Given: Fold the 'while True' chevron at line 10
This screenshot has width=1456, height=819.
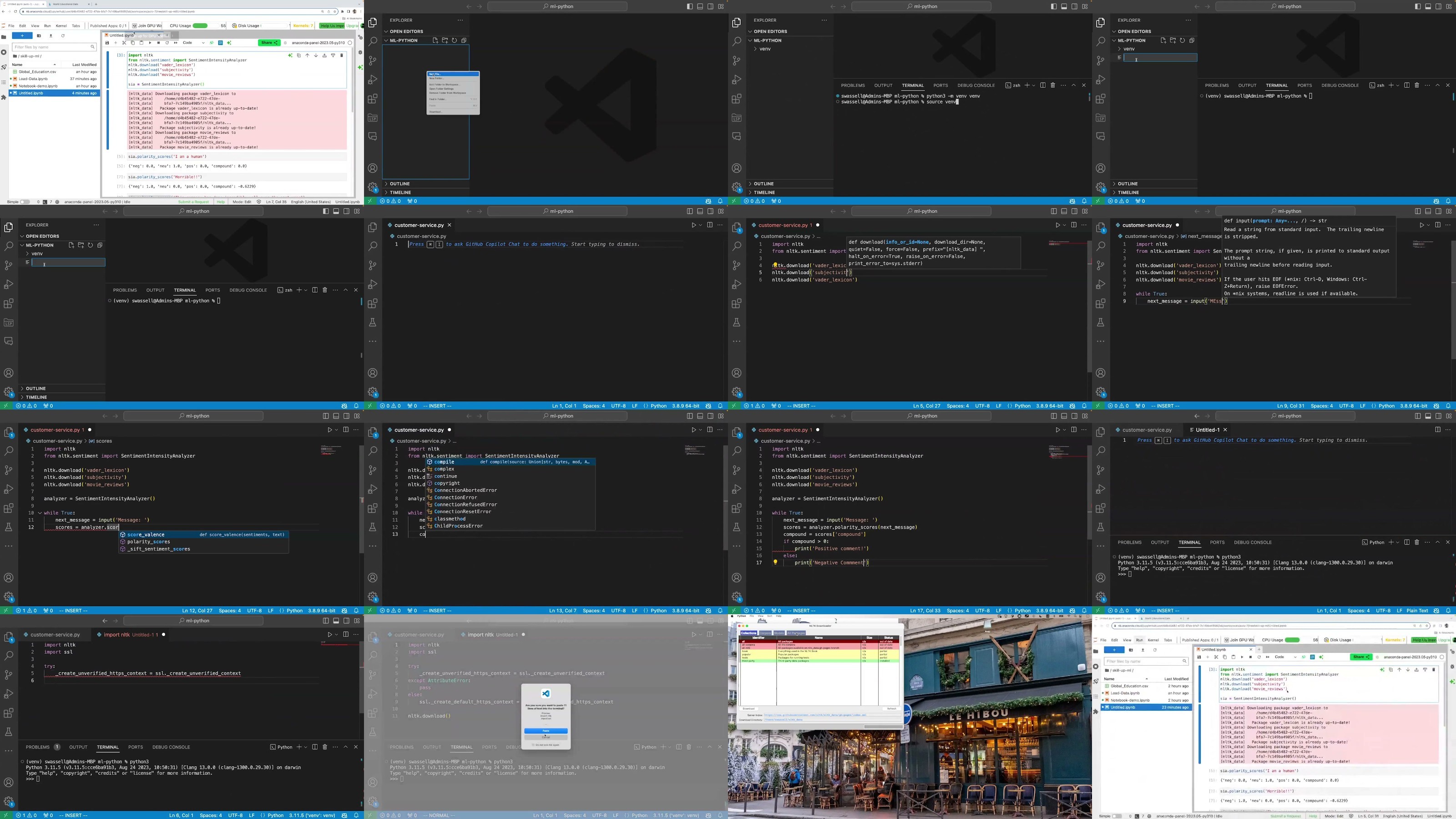Looking at the screenshot, I should (x=40, y=513).
